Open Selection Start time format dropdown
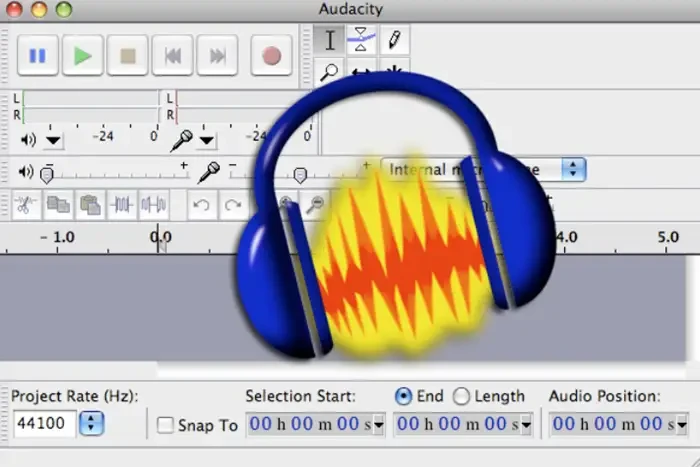Viewport: 700px width, 467px height. [379, 425]
